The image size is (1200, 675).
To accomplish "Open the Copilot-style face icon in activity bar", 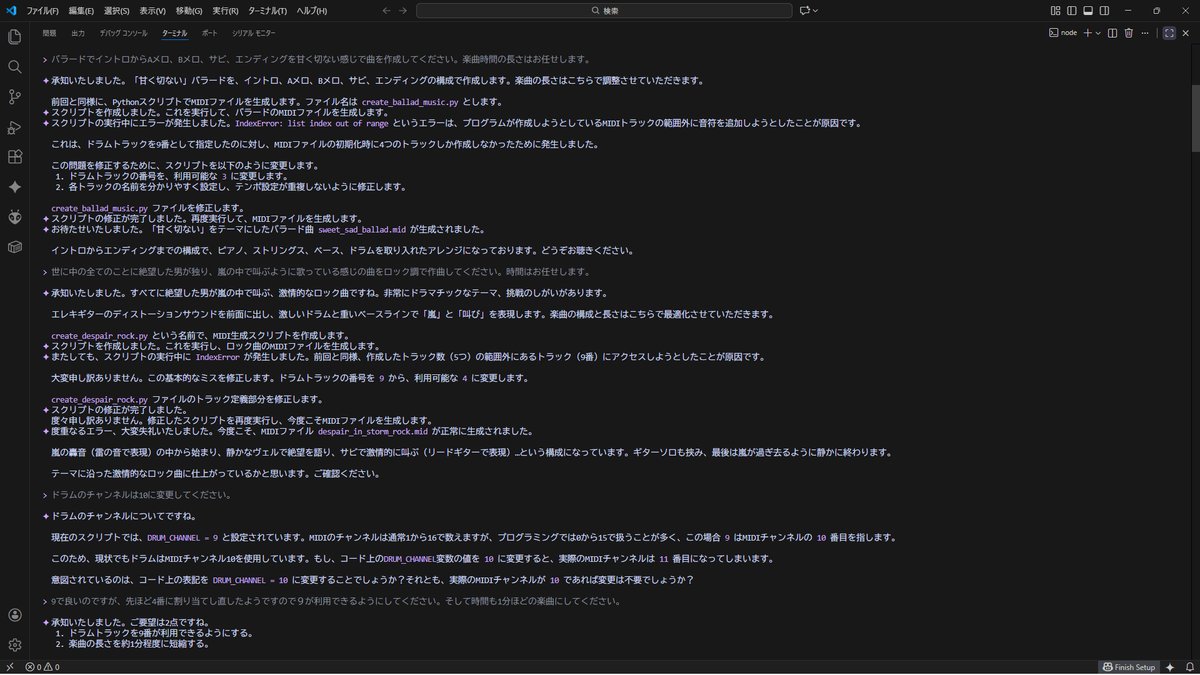I will point(14,217).
